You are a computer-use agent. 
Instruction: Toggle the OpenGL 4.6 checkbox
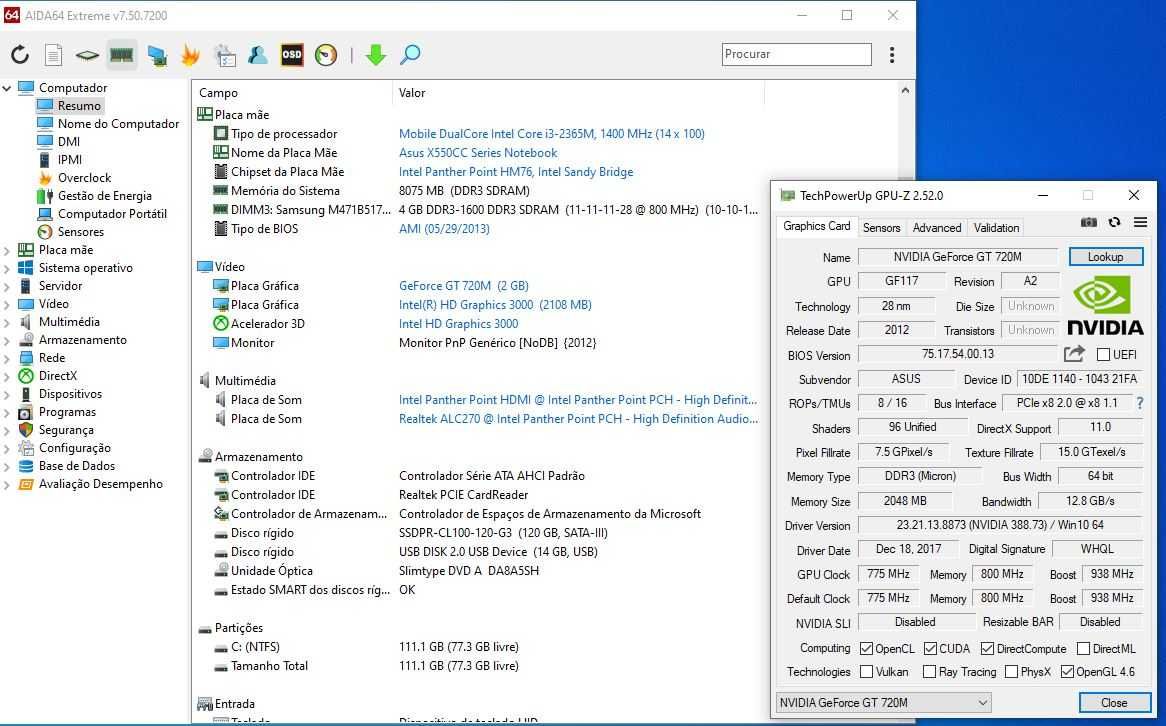pyautogui.click(x=1067, y=672)
